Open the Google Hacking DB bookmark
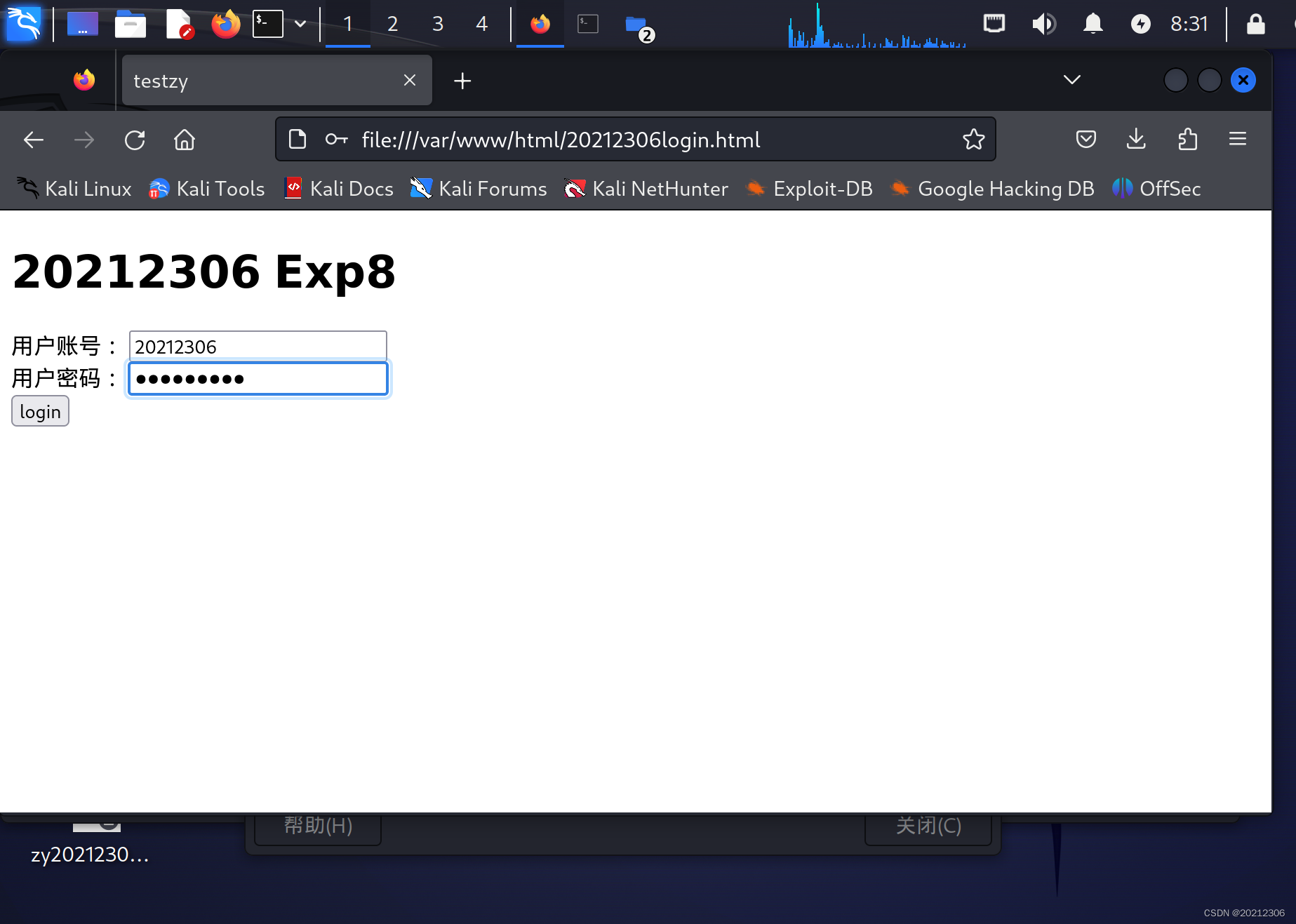The height and width of the screenshot is (924, 1296). [992, 188]
